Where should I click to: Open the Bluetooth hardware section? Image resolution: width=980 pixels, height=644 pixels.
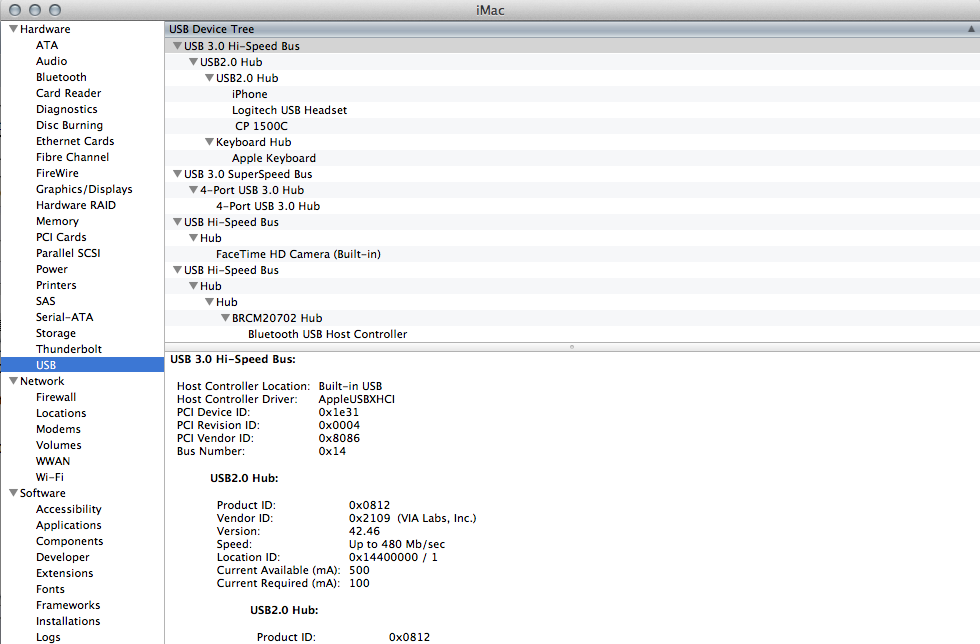coord(61,77)
